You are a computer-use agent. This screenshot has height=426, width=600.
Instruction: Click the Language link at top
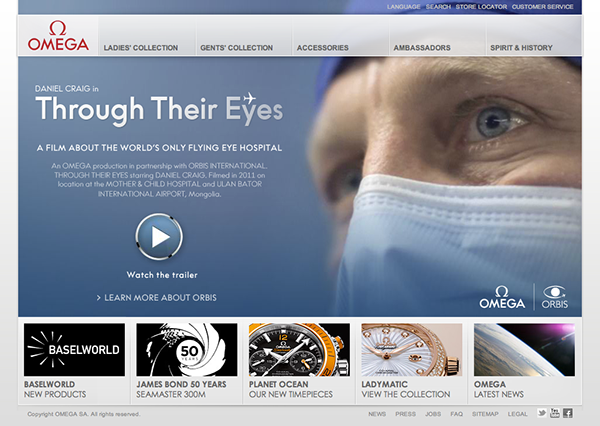pos(403,7)
